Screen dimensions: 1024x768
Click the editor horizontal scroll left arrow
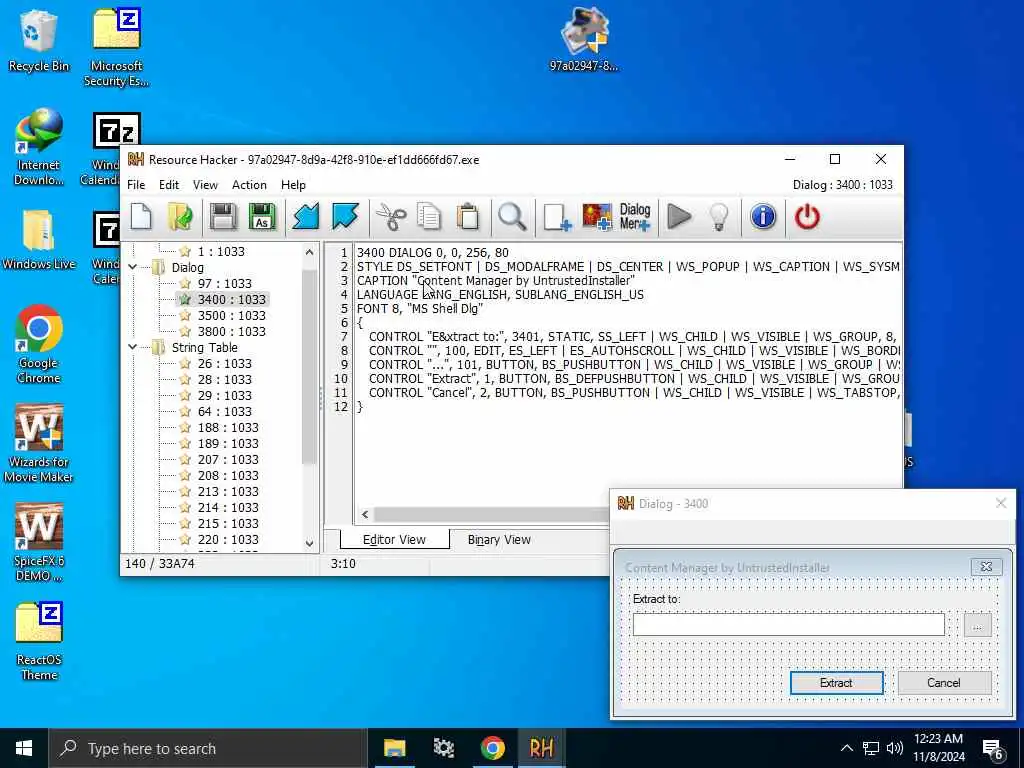365,515
